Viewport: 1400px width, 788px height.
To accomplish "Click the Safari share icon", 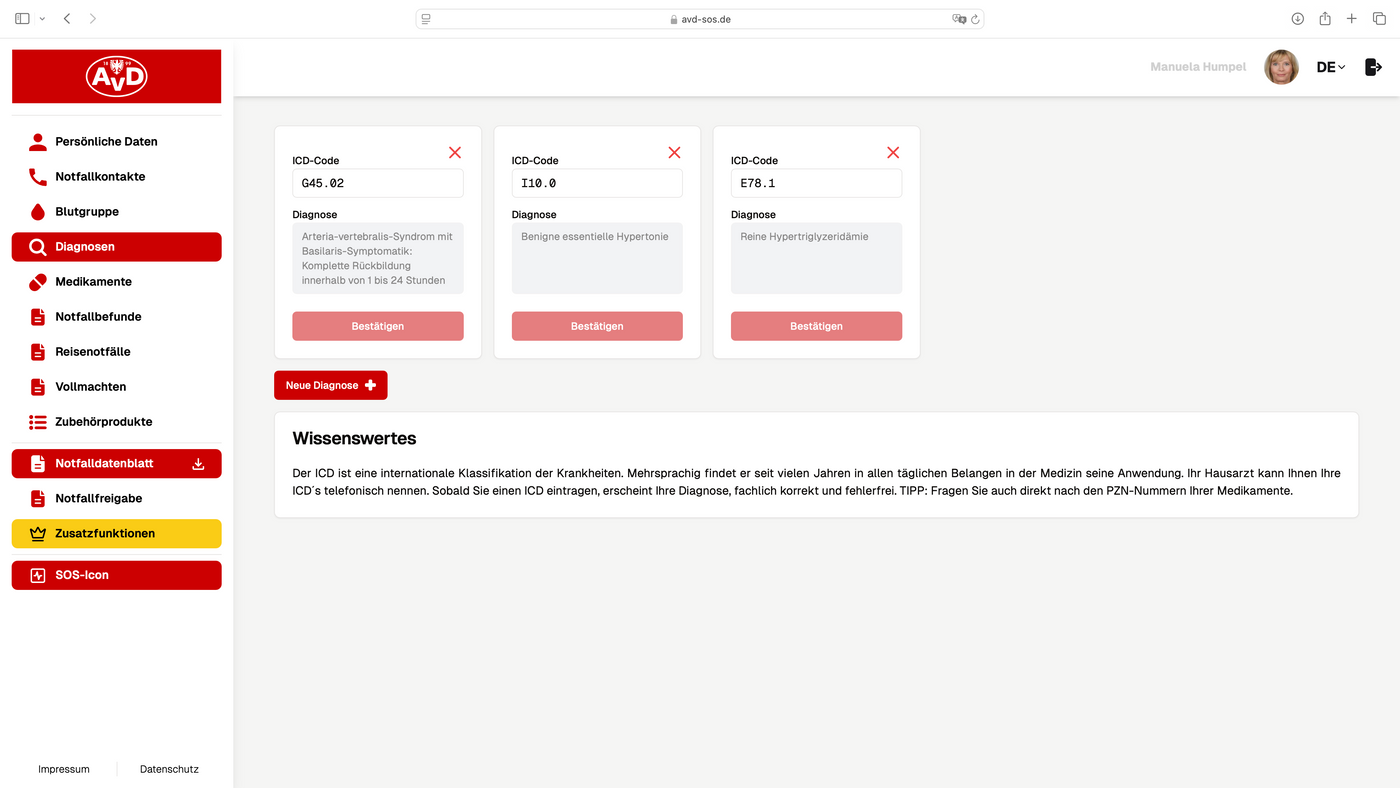I will pos(1325,19).
